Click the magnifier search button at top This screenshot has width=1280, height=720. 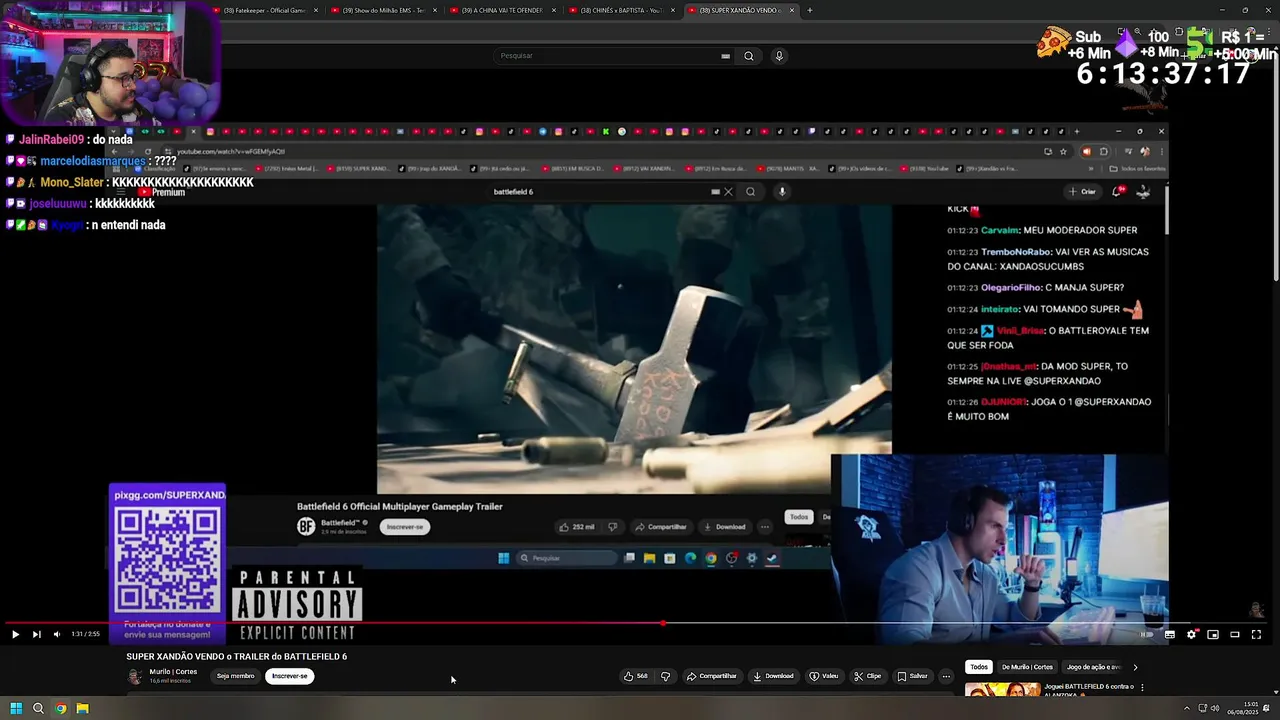coord(748,56)
